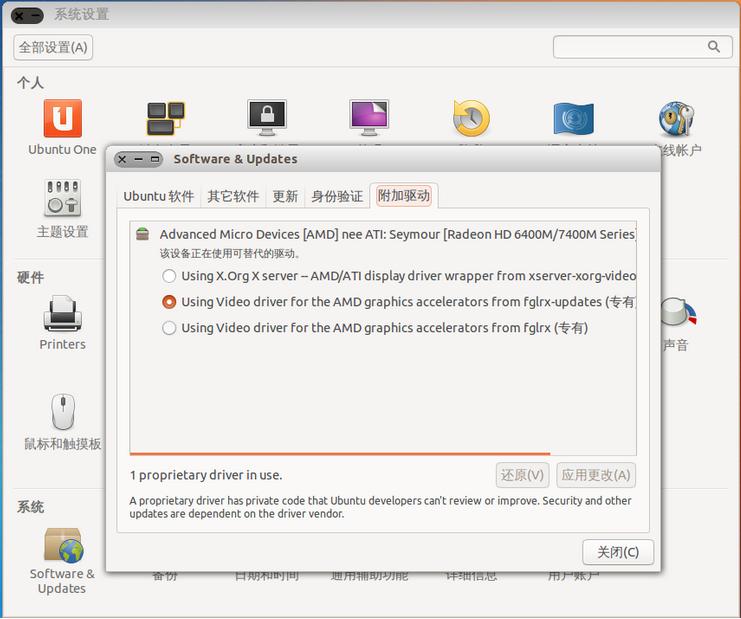Open the purple wallpaper monitor icon

369,117
